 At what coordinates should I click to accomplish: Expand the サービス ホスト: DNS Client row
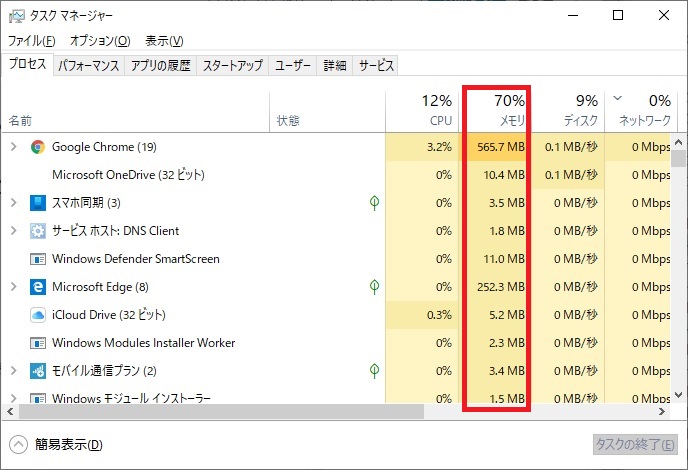click(x=14, y=231)
